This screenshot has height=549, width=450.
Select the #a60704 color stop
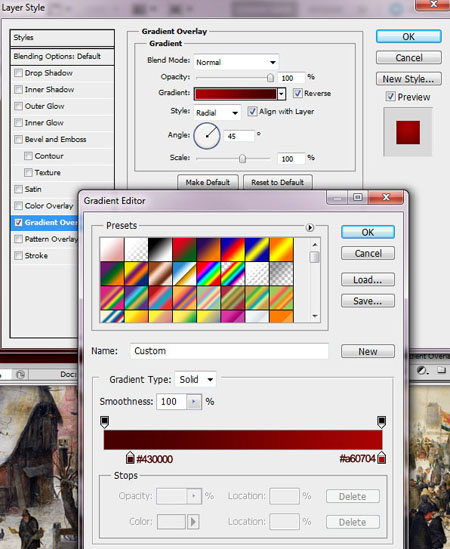[x=382, y=458]
